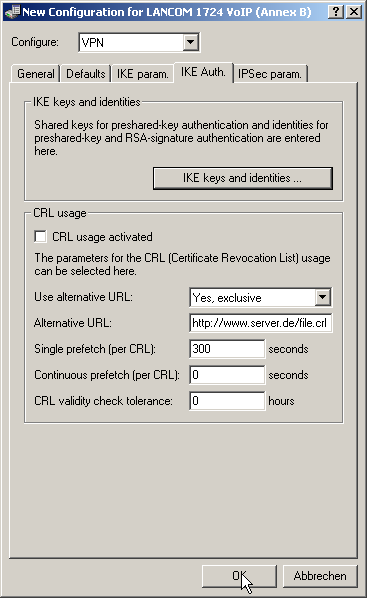This screenshot has height=598, width=367.
Task: Click the 'CRL validity check tolerance:' label
Action: [103, 401]
